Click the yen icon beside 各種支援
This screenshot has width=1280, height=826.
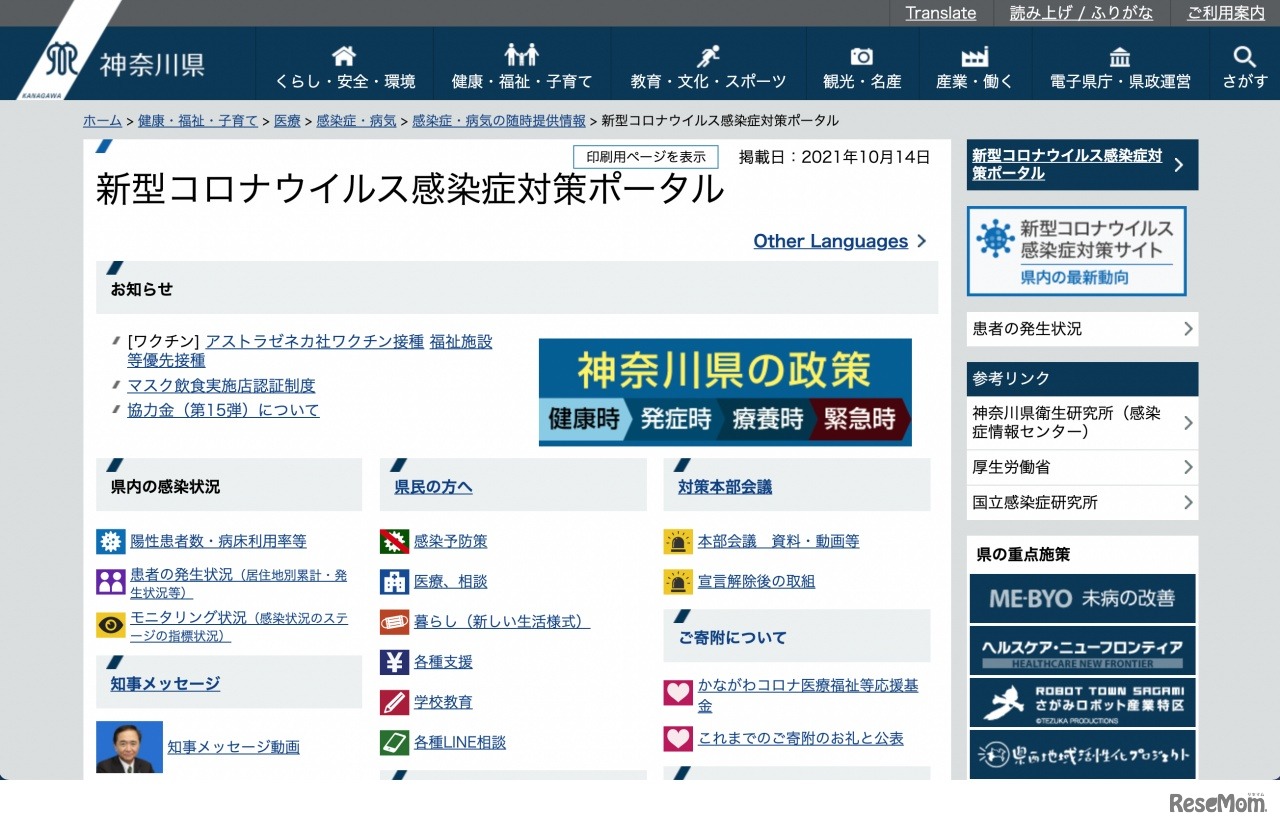(393, 661)
